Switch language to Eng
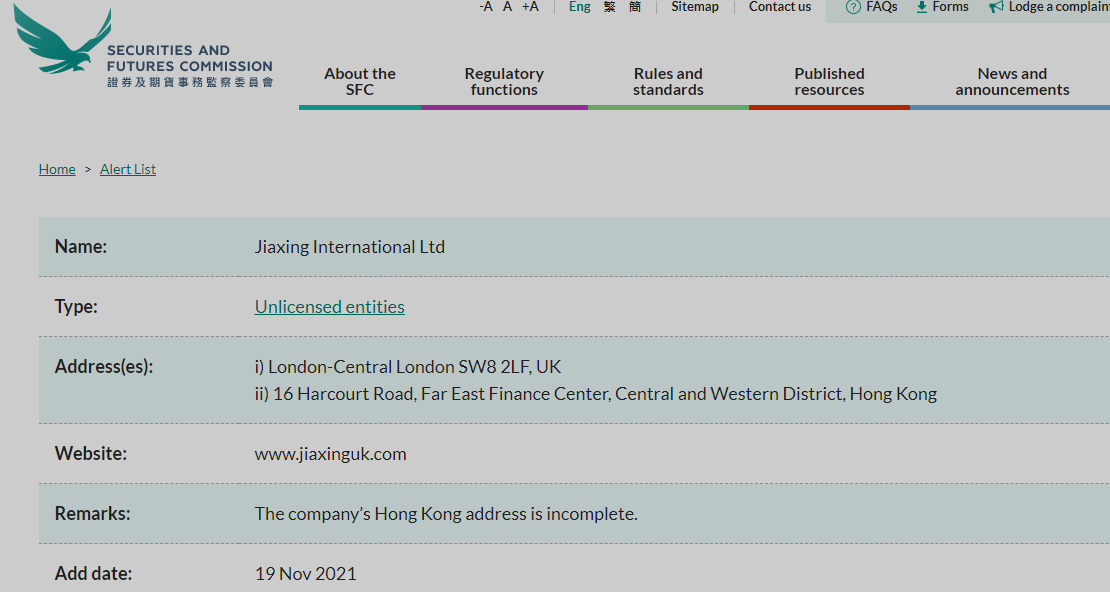This screenshot has height=592, width=1110. (x=580, y=6)
